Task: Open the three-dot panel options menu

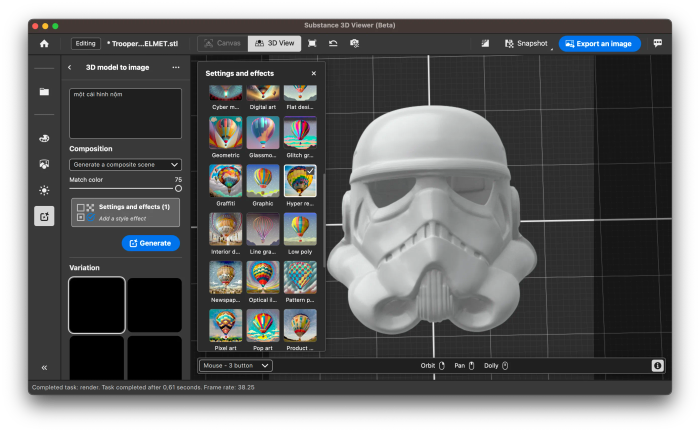Action: click(x=176, y=67)
